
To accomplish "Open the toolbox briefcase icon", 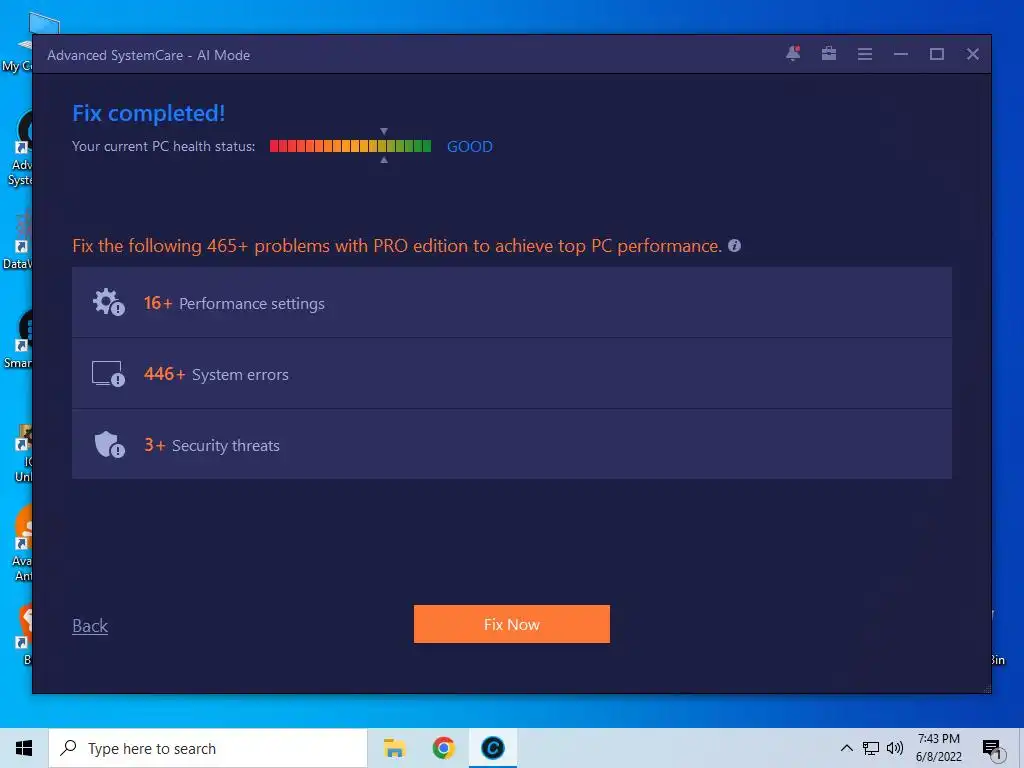I will (829, 54).
